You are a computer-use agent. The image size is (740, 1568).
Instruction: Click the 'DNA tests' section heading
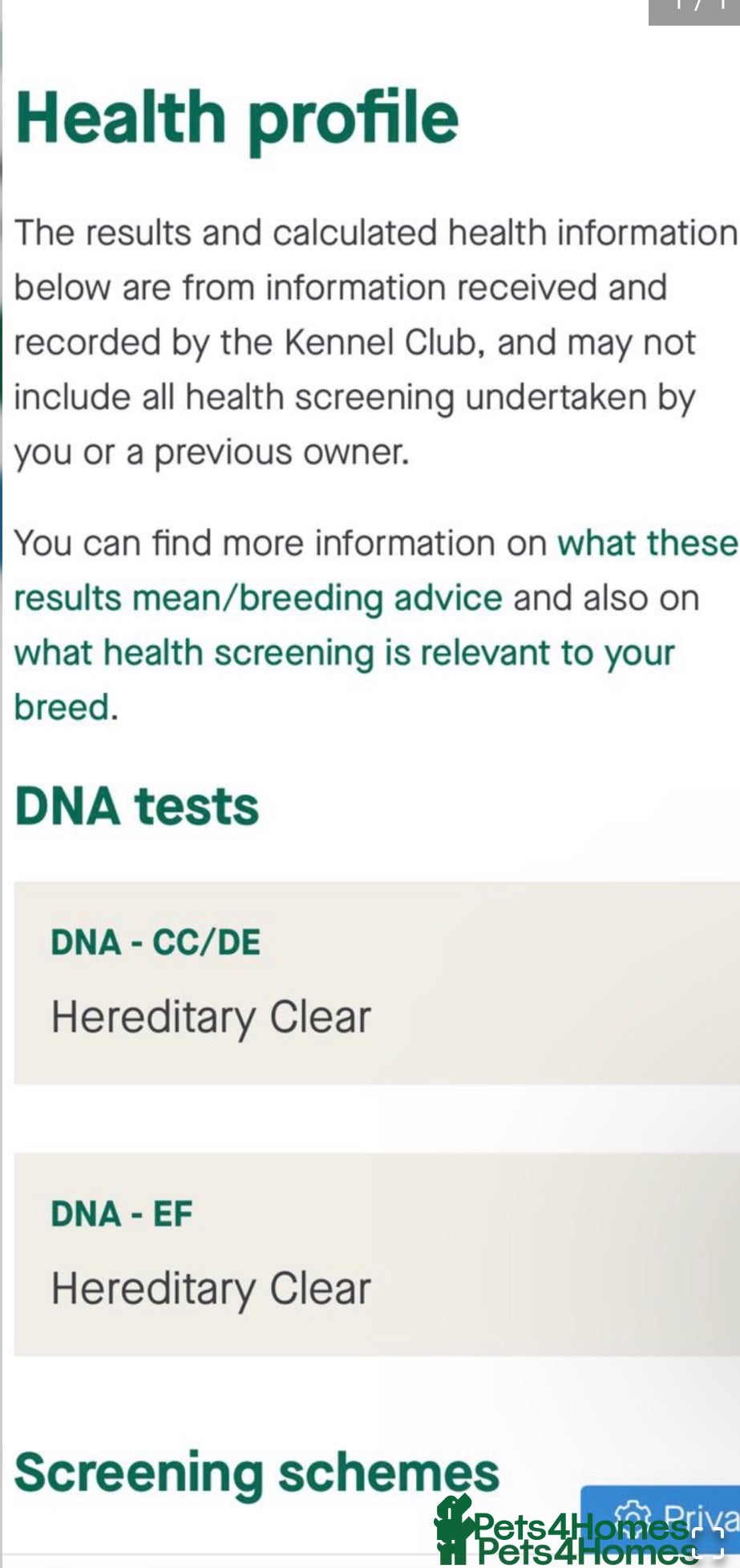click(x=137, y=806)
